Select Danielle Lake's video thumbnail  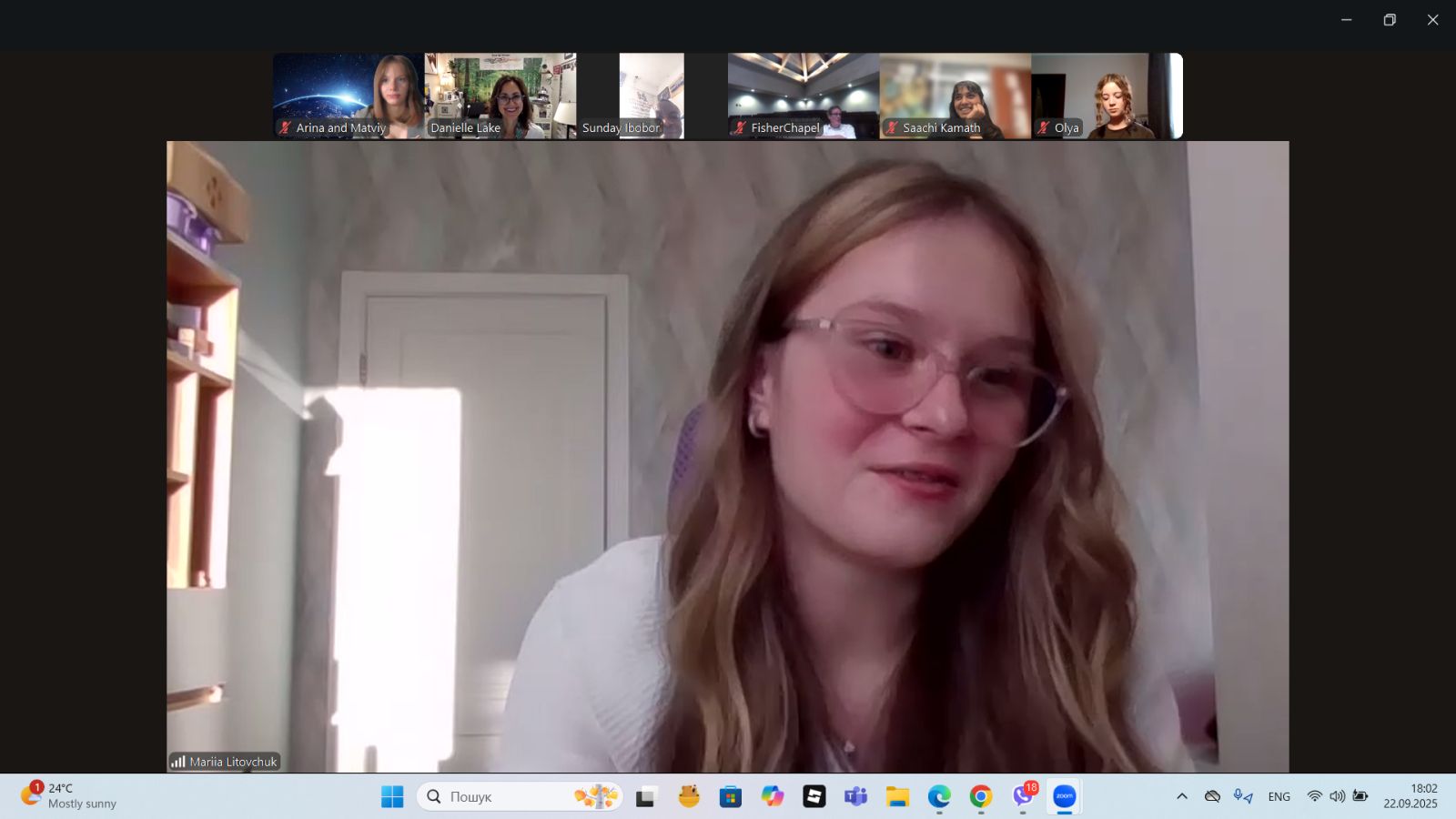click(x=500, y=96)
